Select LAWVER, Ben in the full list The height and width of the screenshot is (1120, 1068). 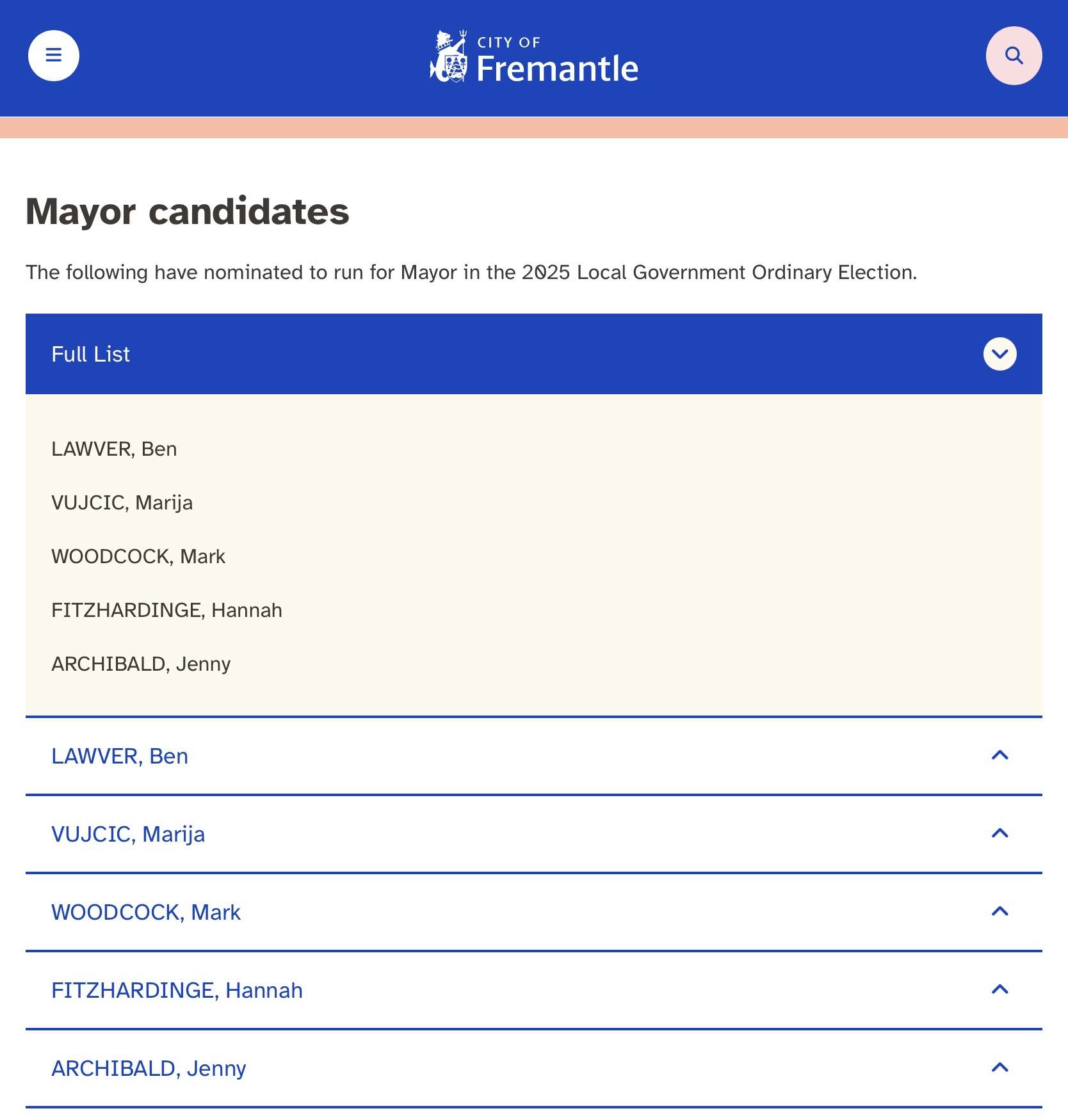coord(114,449)
